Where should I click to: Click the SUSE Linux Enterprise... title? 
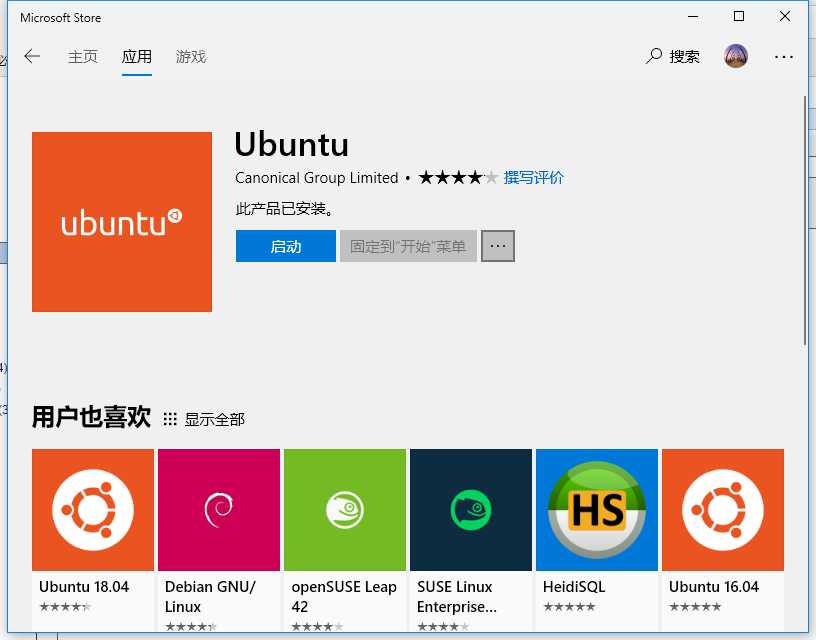457,597
